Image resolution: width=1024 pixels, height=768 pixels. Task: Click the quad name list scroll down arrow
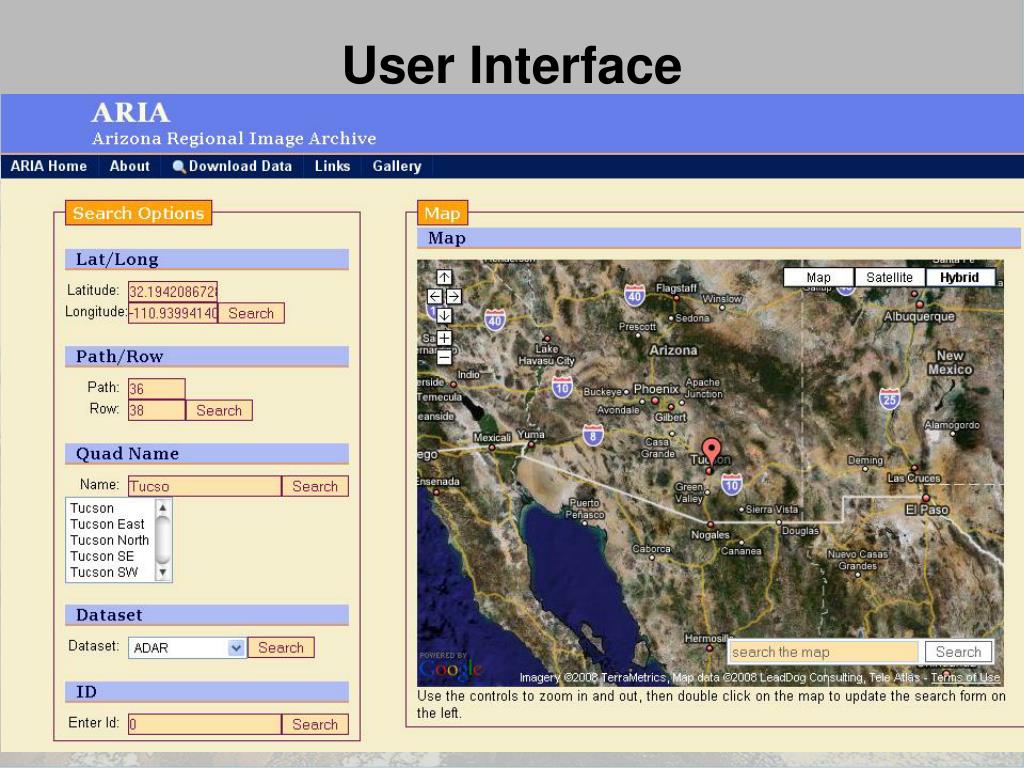point(163,573)
